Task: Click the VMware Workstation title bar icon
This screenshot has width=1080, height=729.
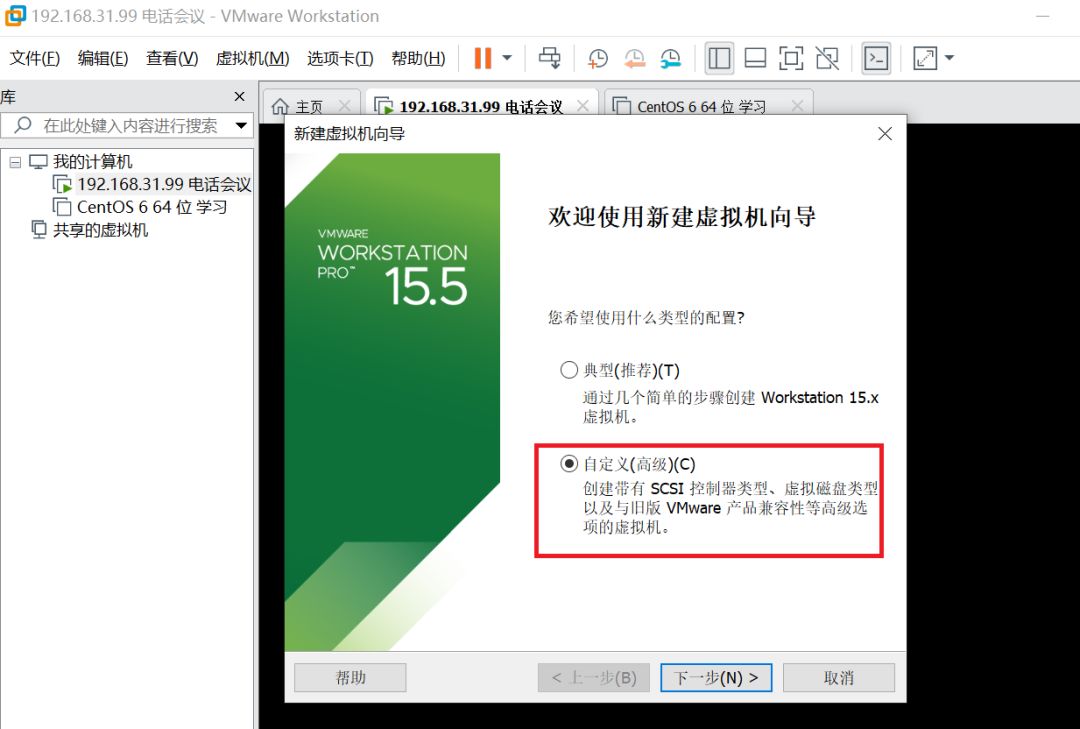Action: click(15, 15)
